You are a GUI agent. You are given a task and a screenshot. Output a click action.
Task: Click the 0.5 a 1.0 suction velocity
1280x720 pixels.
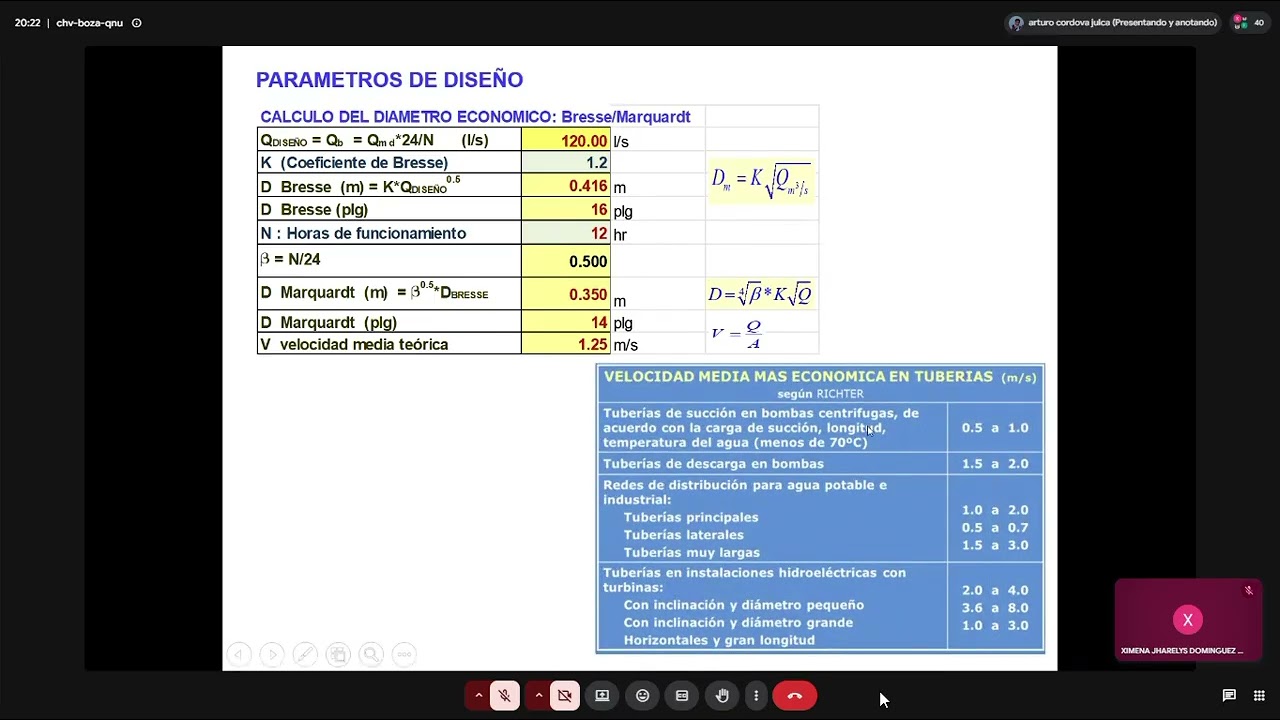tap(995, 428)
